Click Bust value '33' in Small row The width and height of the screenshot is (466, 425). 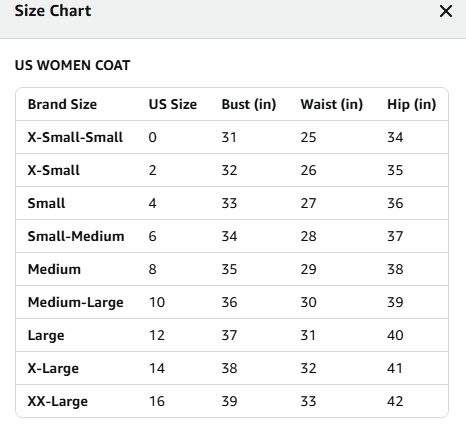point(229,203)
